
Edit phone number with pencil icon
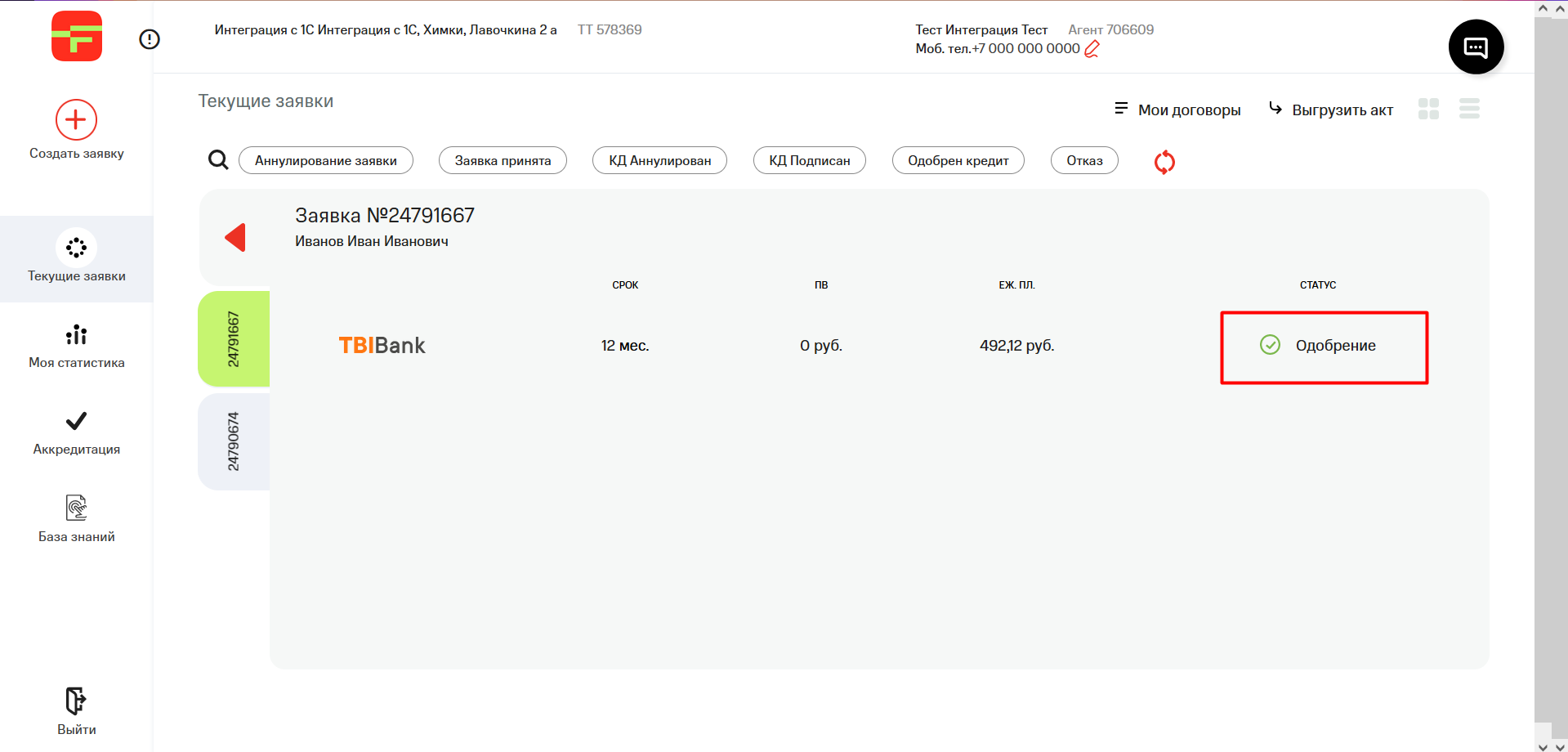tap(1092, 49)
